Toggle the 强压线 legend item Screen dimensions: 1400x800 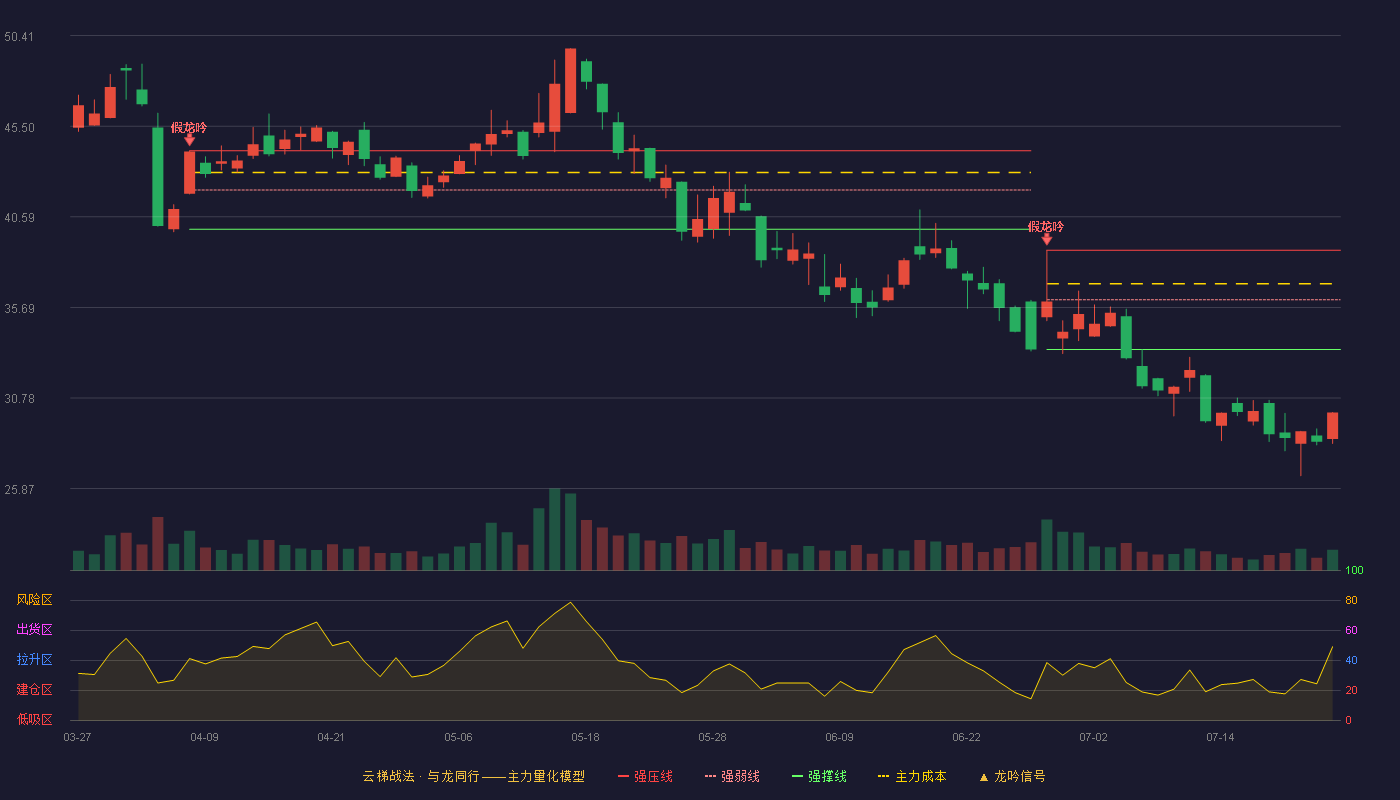(645, 776)
